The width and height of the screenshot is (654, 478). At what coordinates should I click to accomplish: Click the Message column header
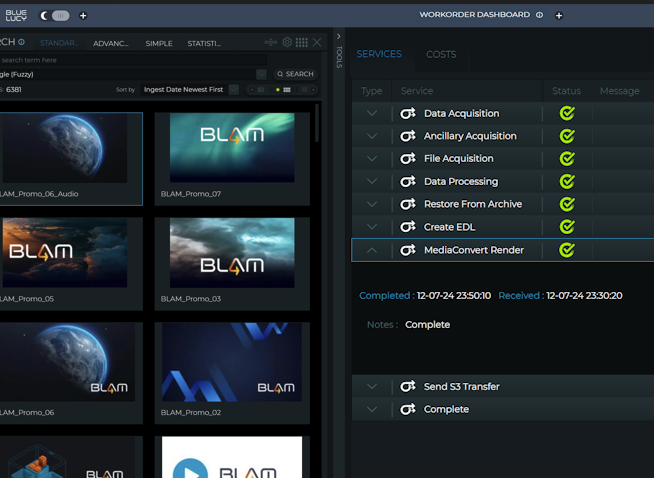coord(619,91)
